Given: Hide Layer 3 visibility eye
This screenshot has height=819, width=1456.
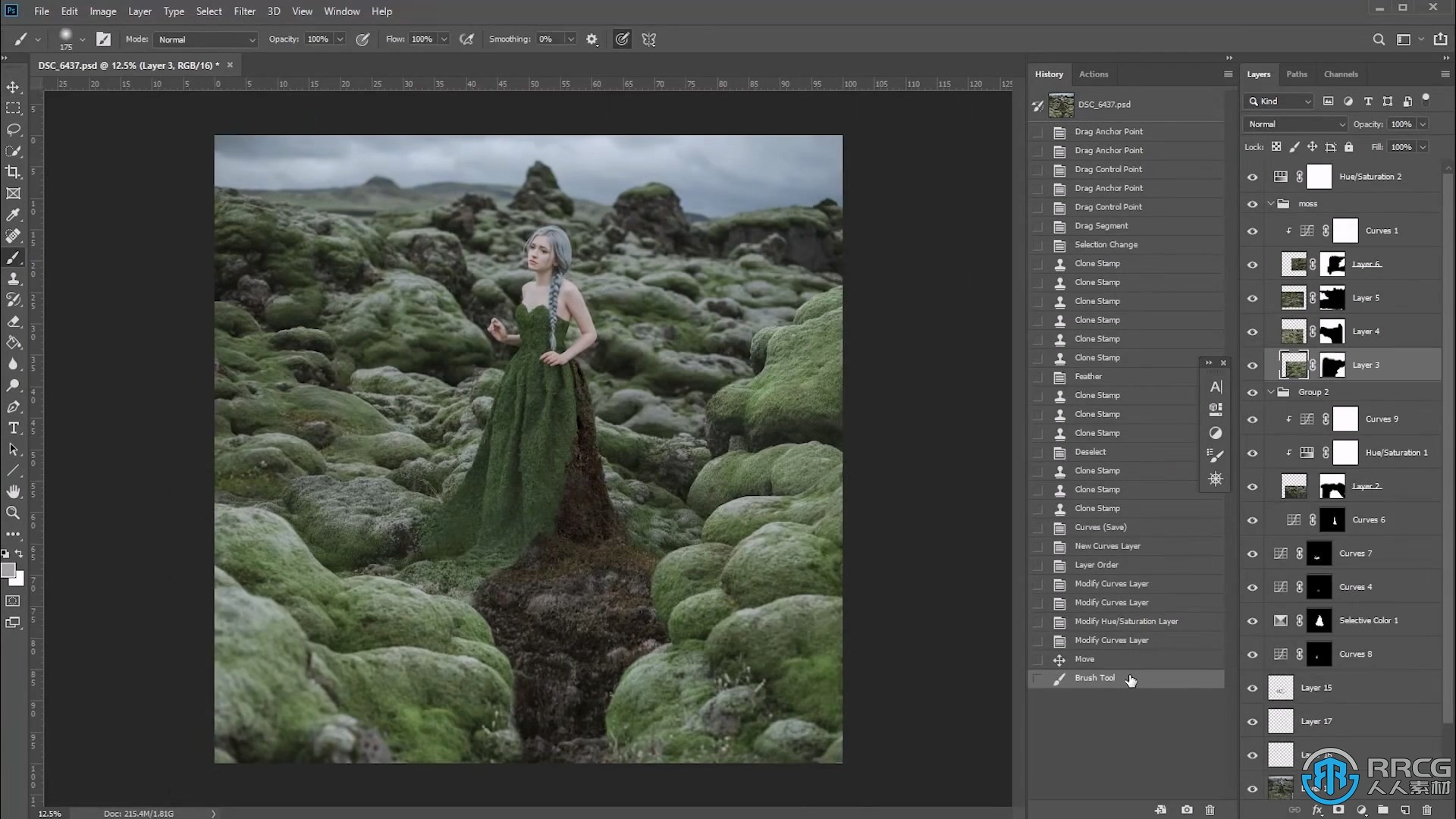Looking at the screenshot, I should [x=1252, y=366].
